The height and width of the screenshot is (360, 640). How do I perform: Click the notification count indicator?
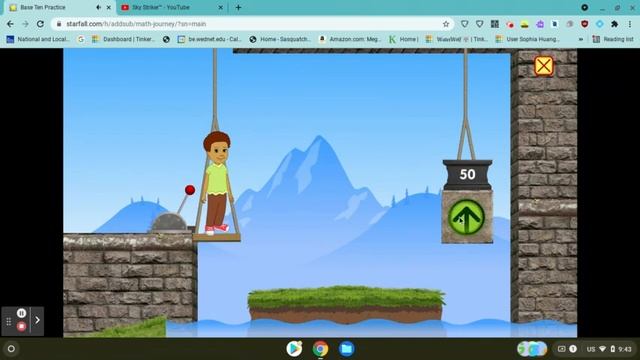[573, 349]
